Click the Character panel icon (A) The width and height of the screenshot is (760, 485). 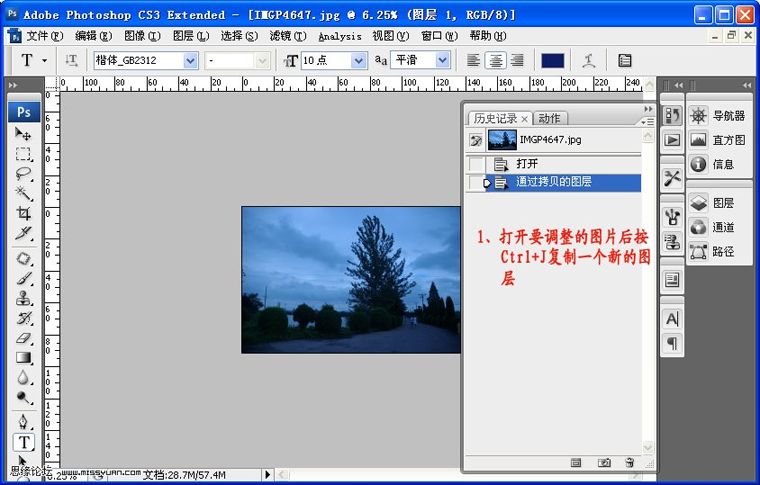(672, 319)
